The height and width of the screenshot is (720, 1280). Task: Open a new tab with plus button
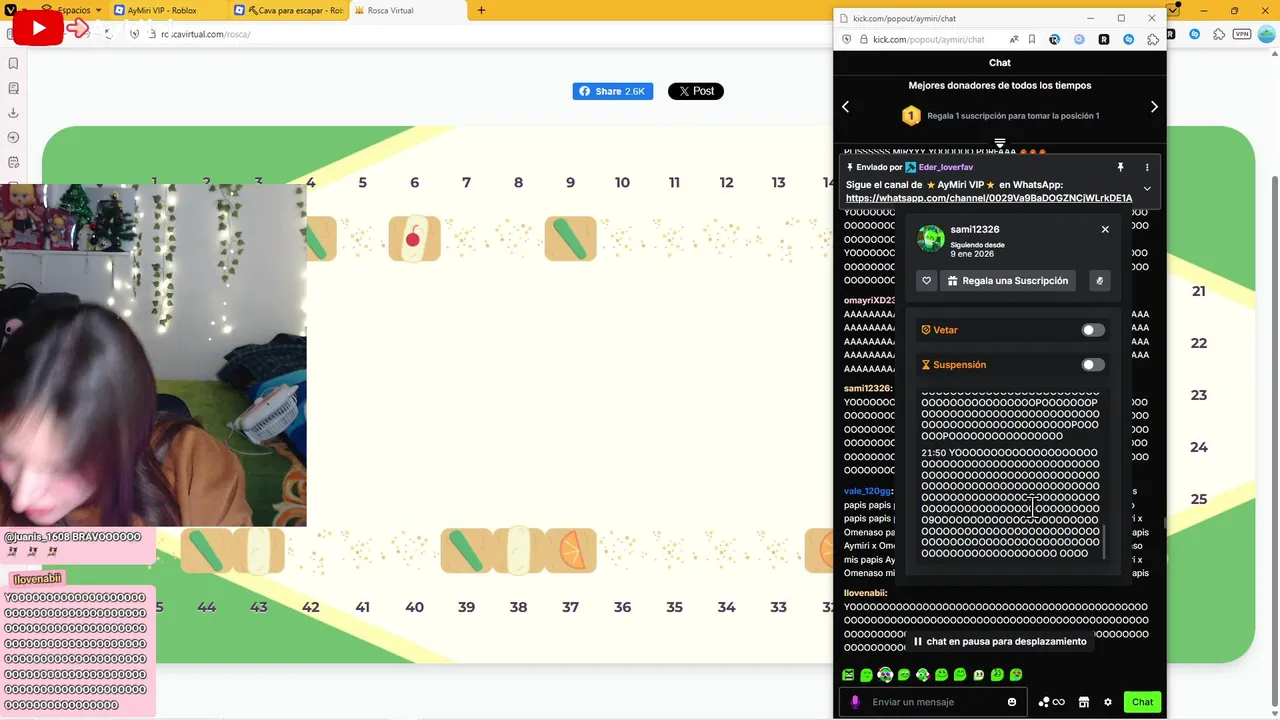point(481,10)
